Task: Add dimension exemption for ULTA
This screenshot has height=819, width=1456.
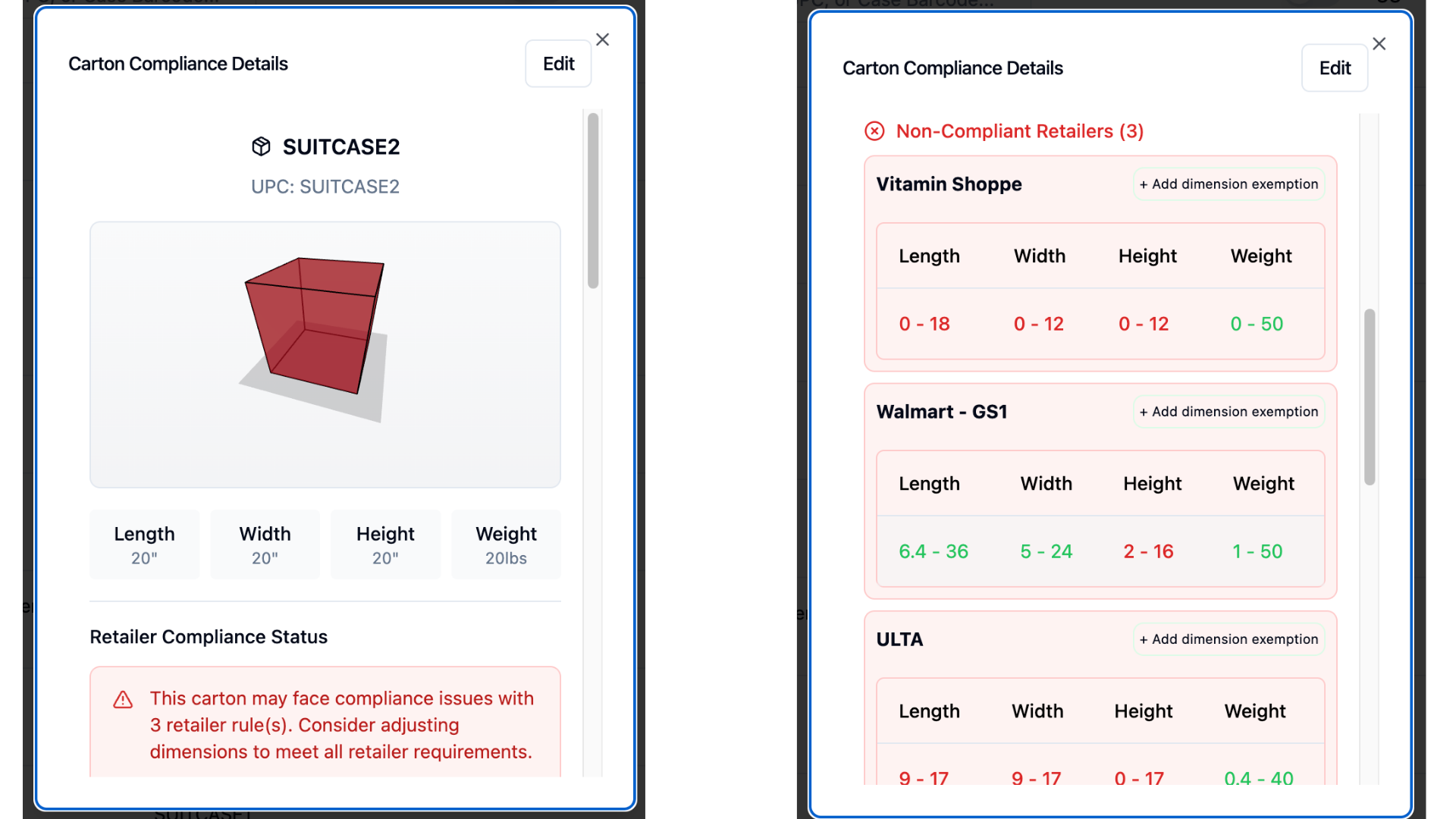Action: (1228, 639)
